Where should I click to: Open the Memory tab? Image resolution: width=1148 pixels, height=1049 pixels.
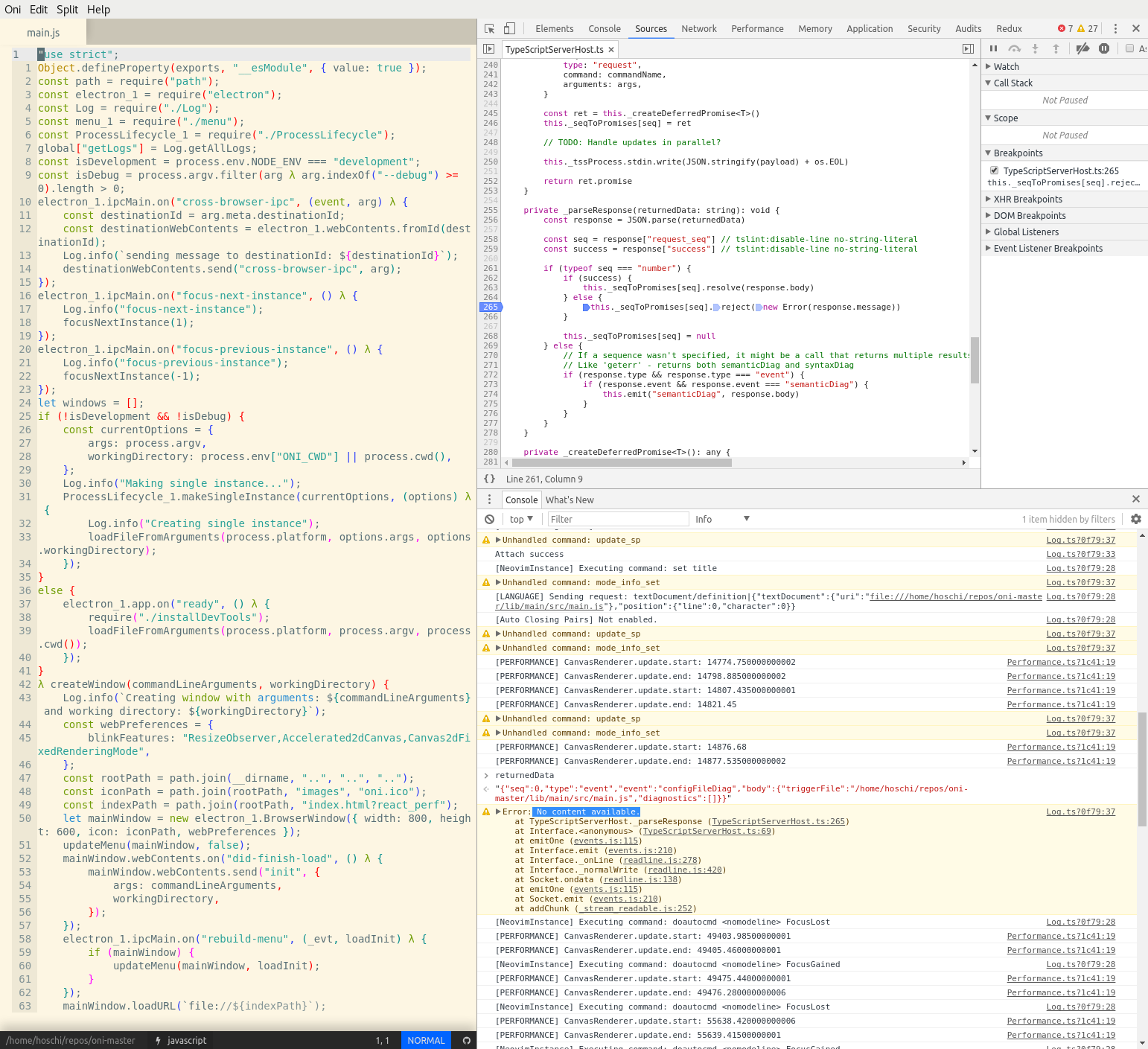[x=815, y=28]
